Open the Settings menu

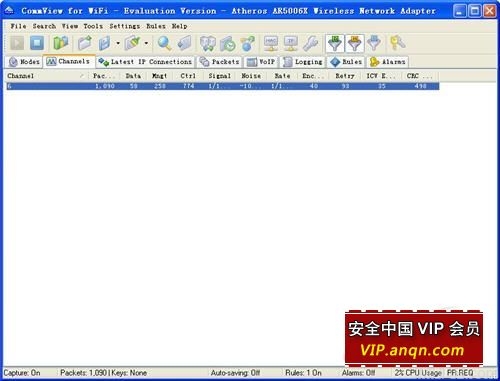(125, 26)
